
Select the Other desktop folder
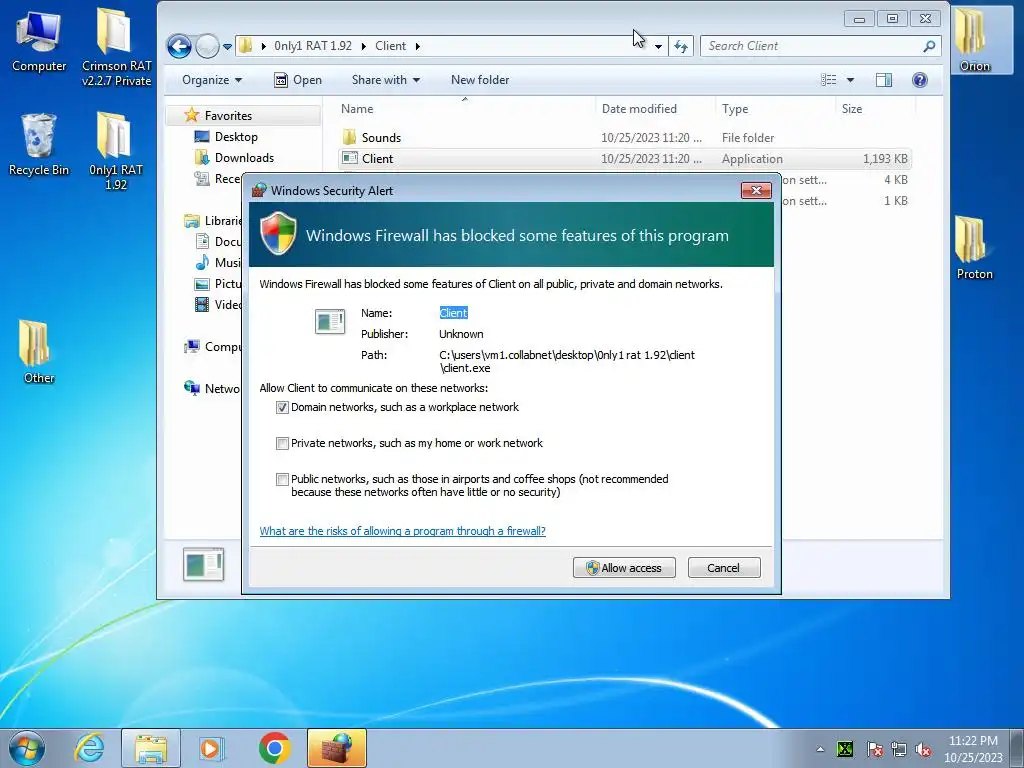39,352
